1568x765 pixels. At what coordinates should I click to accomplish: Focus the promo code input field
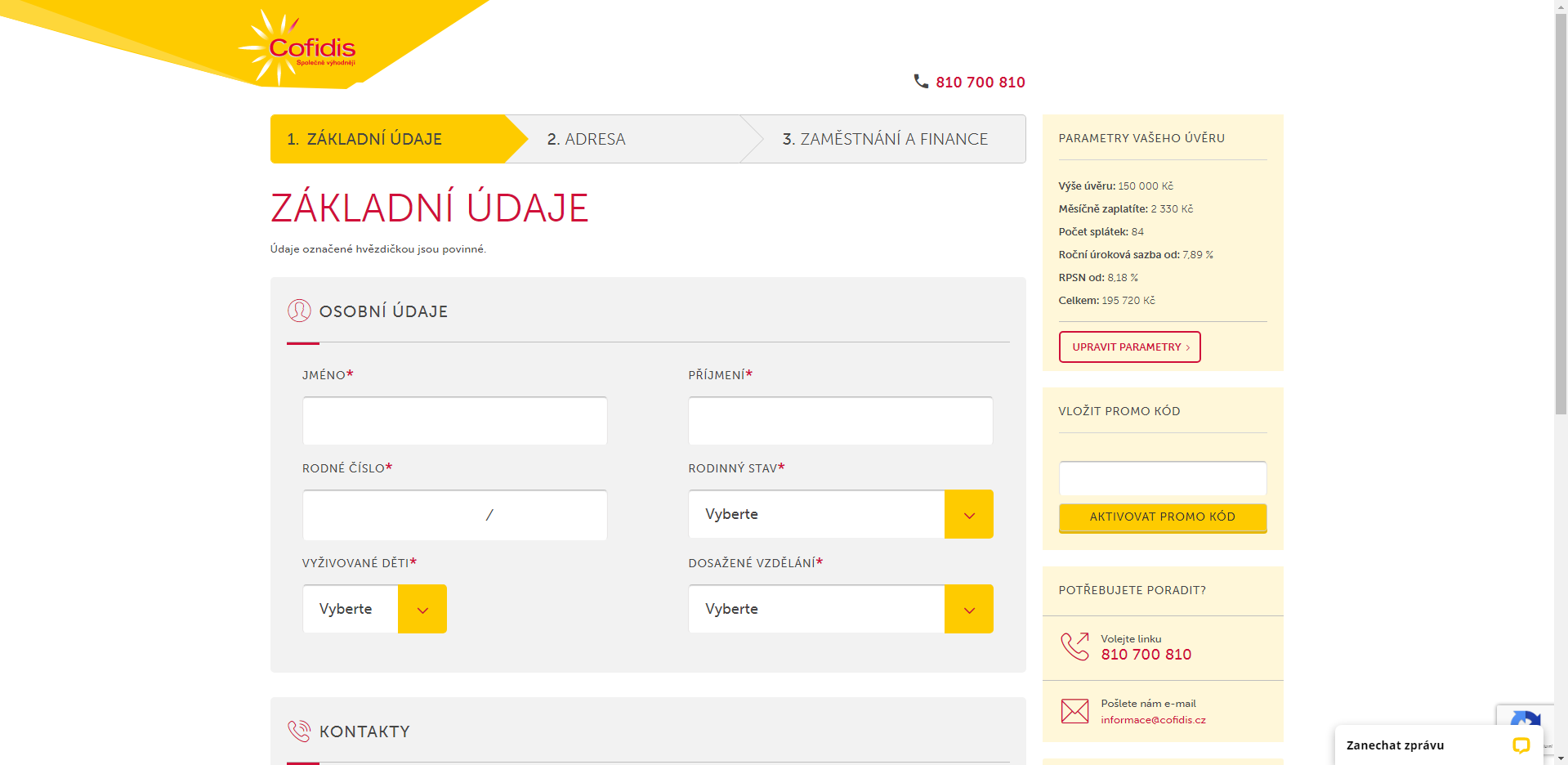pos(1163,478)
